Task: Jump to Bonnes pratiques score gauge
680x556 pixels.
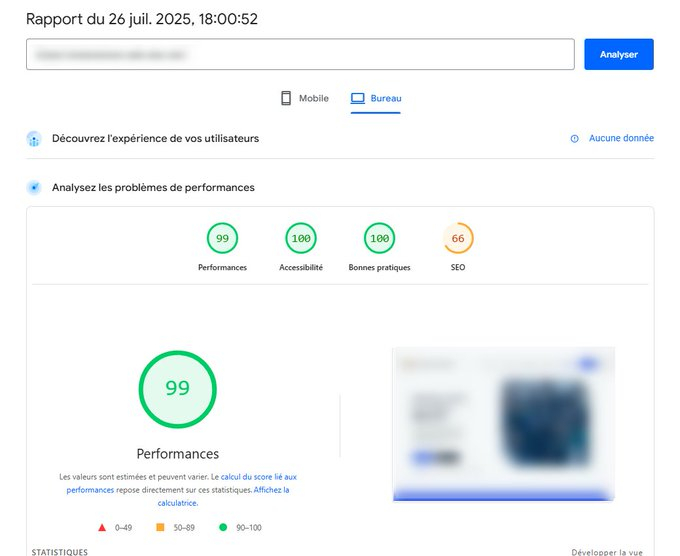Action: [379, 239]
